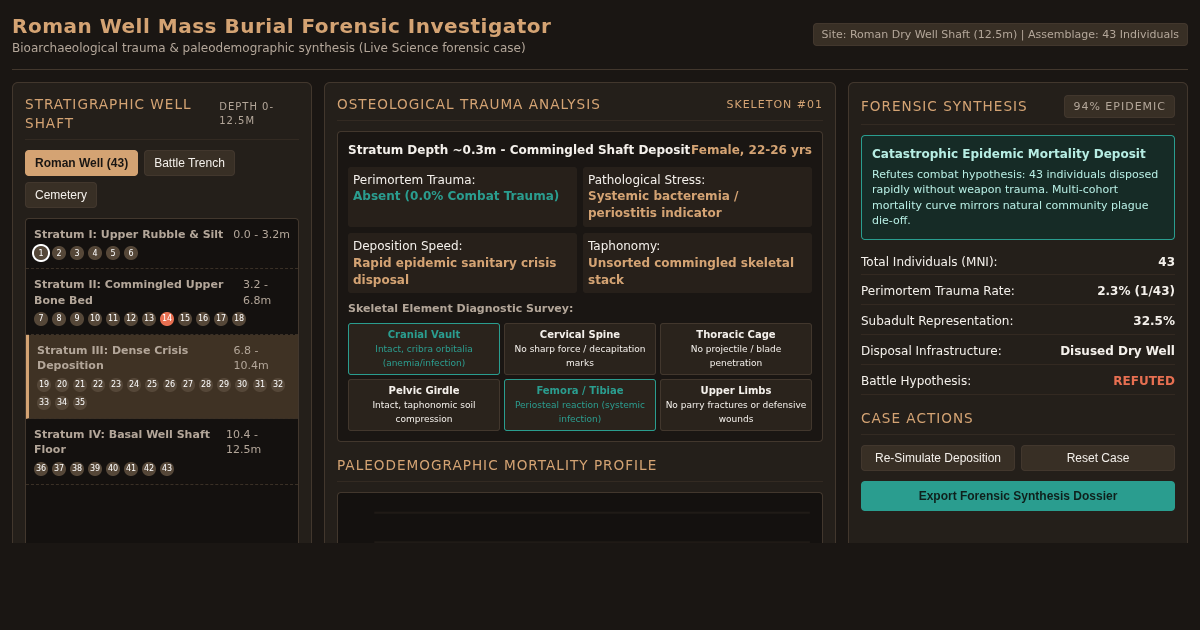
Task: Select skeleton marker 33
Action: point(44,403)
